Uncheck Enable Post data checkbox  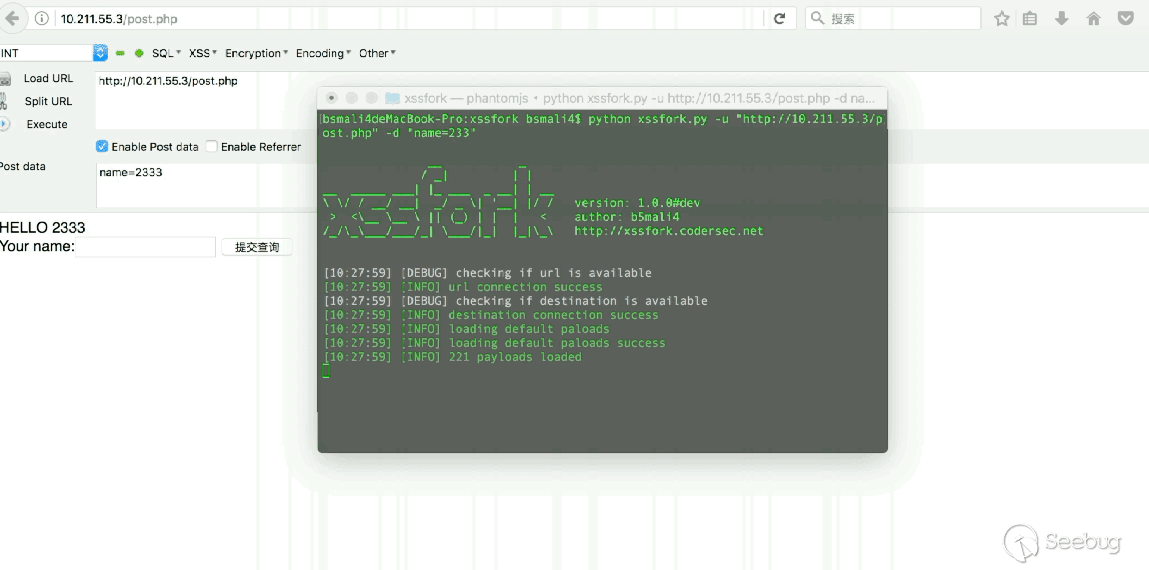(x=102, y=146)
